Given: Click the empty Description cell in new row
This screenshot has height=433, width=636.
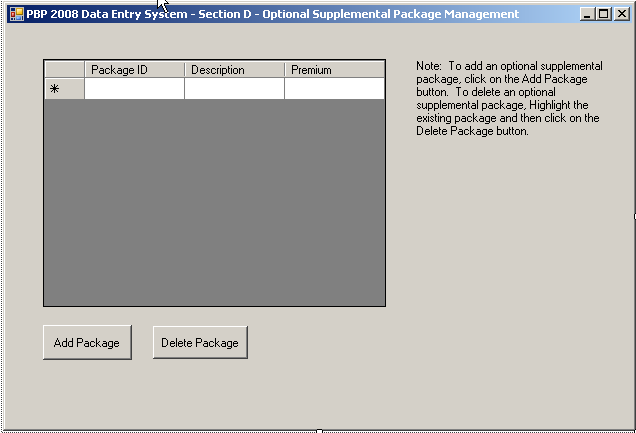Looking at the screenshot, I should pos(234,88).
